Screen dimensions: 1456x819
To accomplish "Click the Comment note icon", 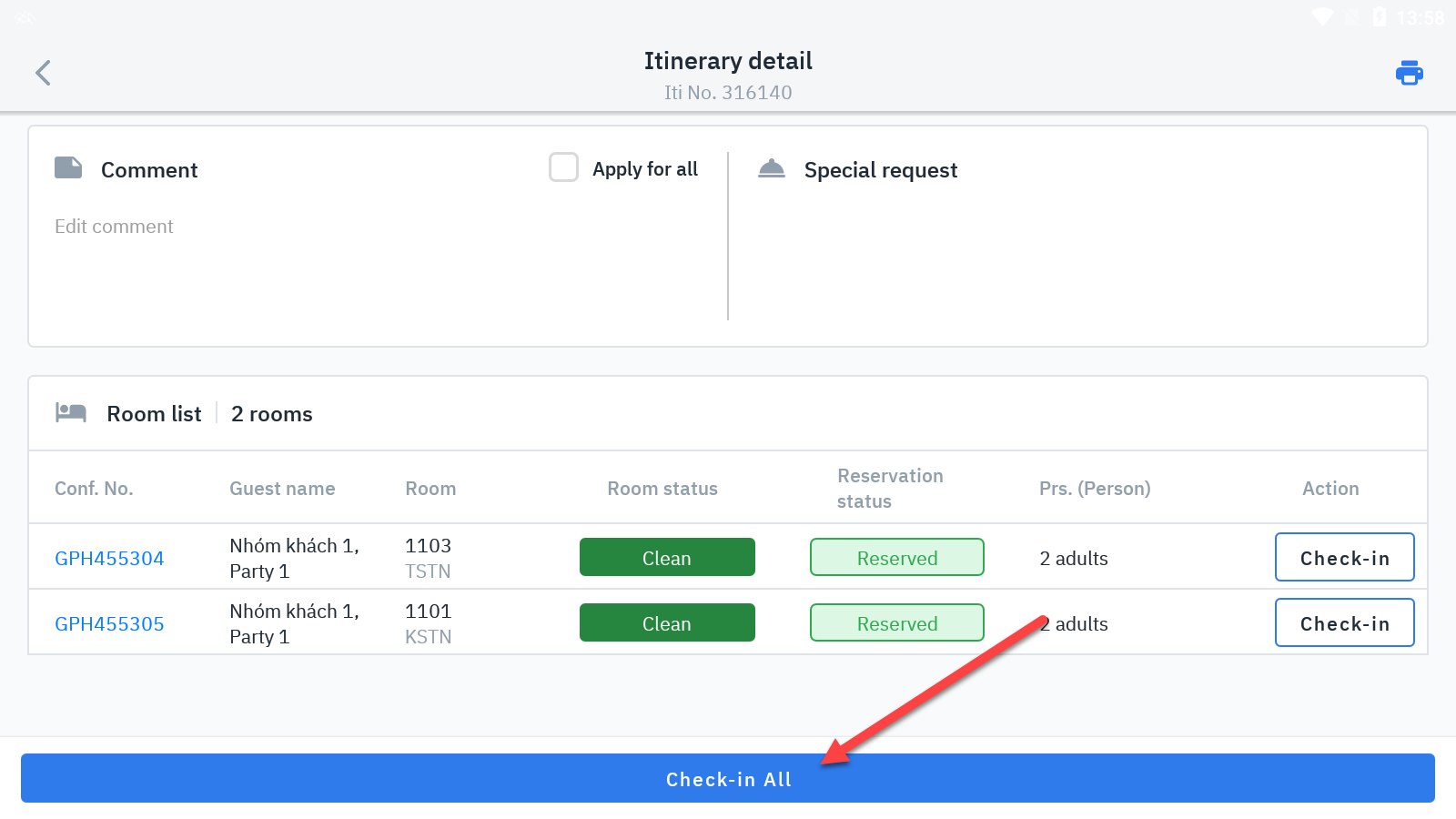I will tap(68, 167).
